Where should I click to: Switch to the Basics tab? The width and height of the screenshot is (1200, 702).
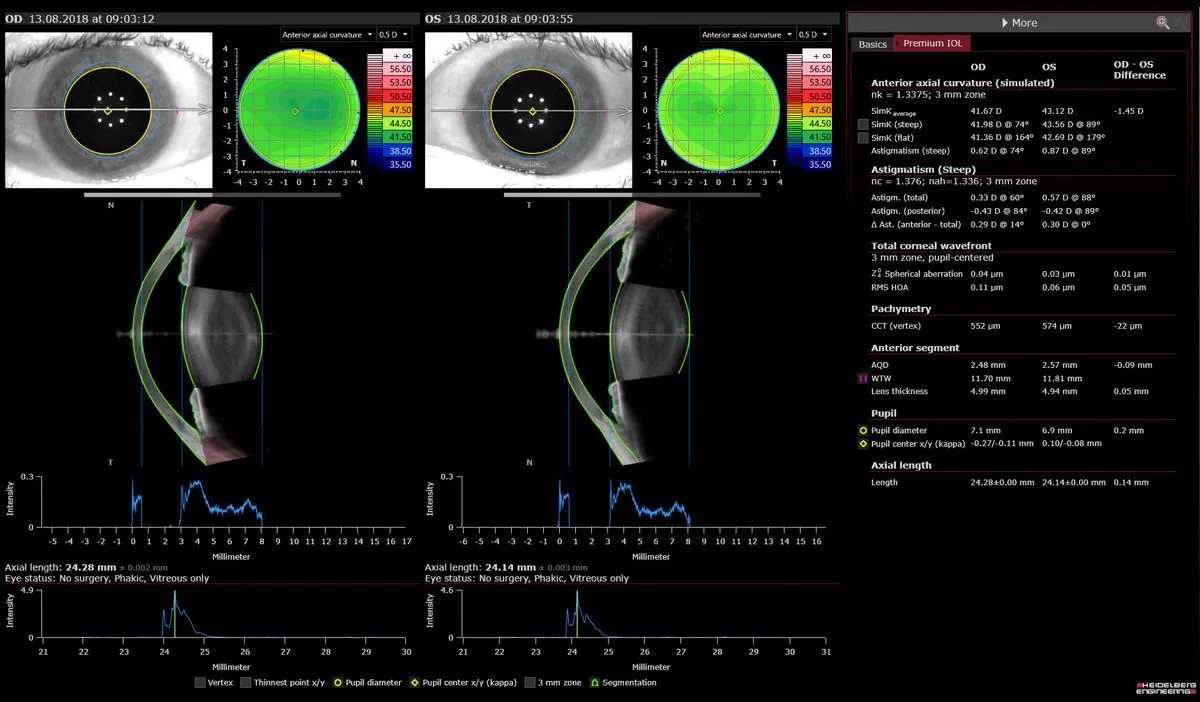click(872, 44)
